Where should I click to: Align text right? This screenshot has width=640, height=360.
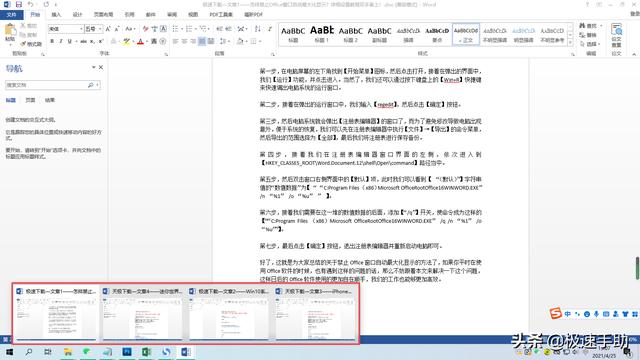pos(193,41)
